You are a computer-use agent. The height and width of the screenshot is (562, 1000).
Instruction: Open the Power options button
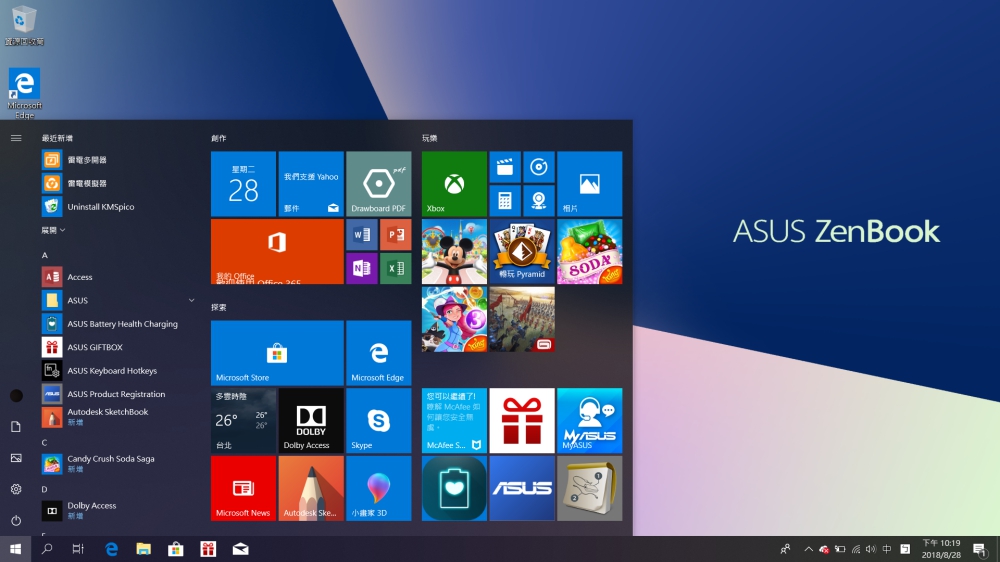(x=16, y=521)
